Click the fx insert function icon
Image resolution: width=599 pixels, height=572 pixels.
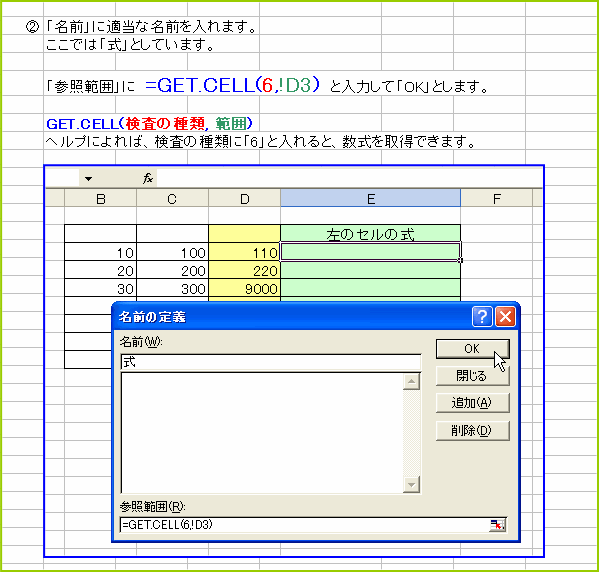coord(147,178)
